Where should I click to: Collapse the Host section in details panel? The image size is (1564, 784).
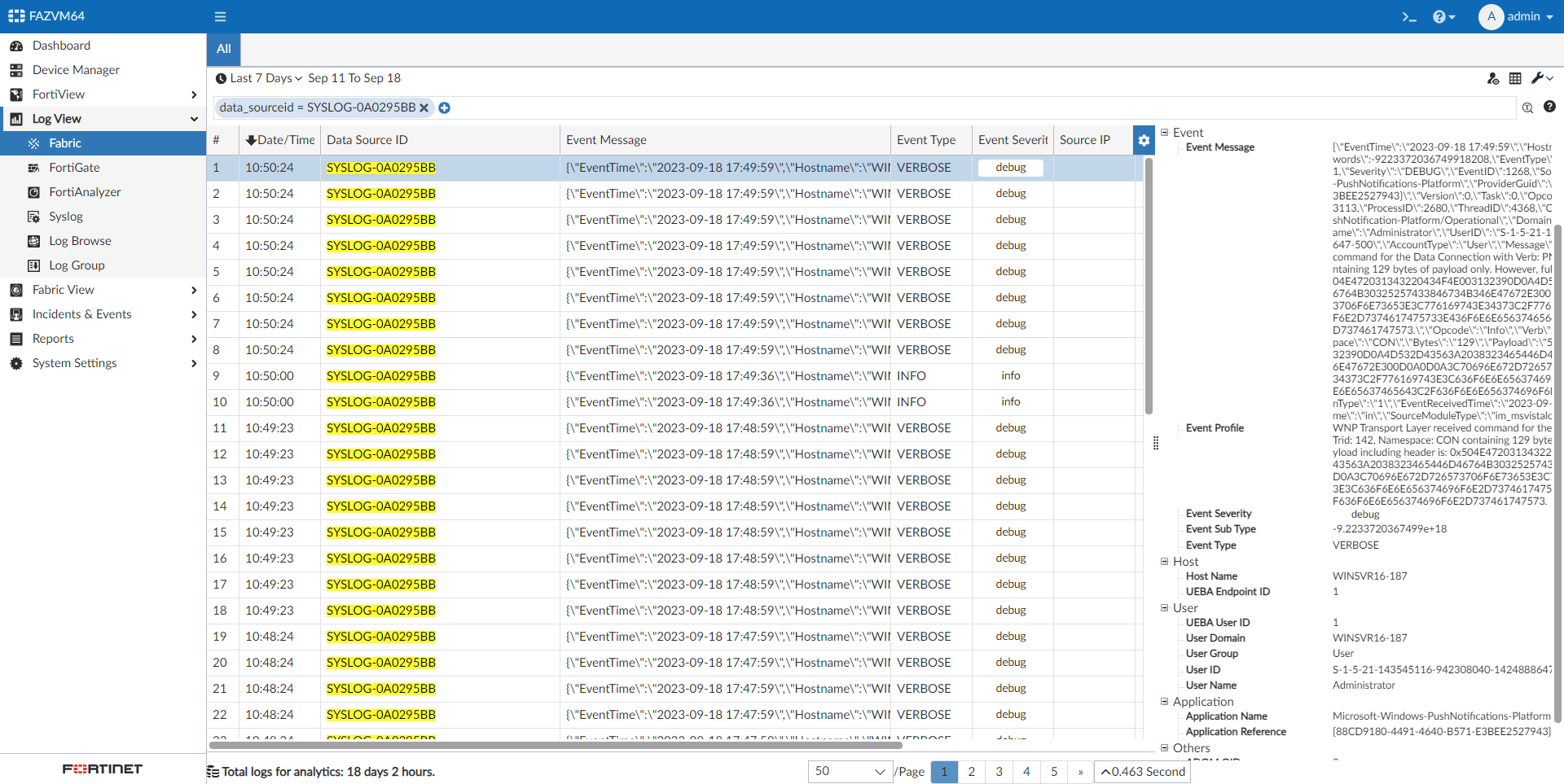[x=1165, y=562]
